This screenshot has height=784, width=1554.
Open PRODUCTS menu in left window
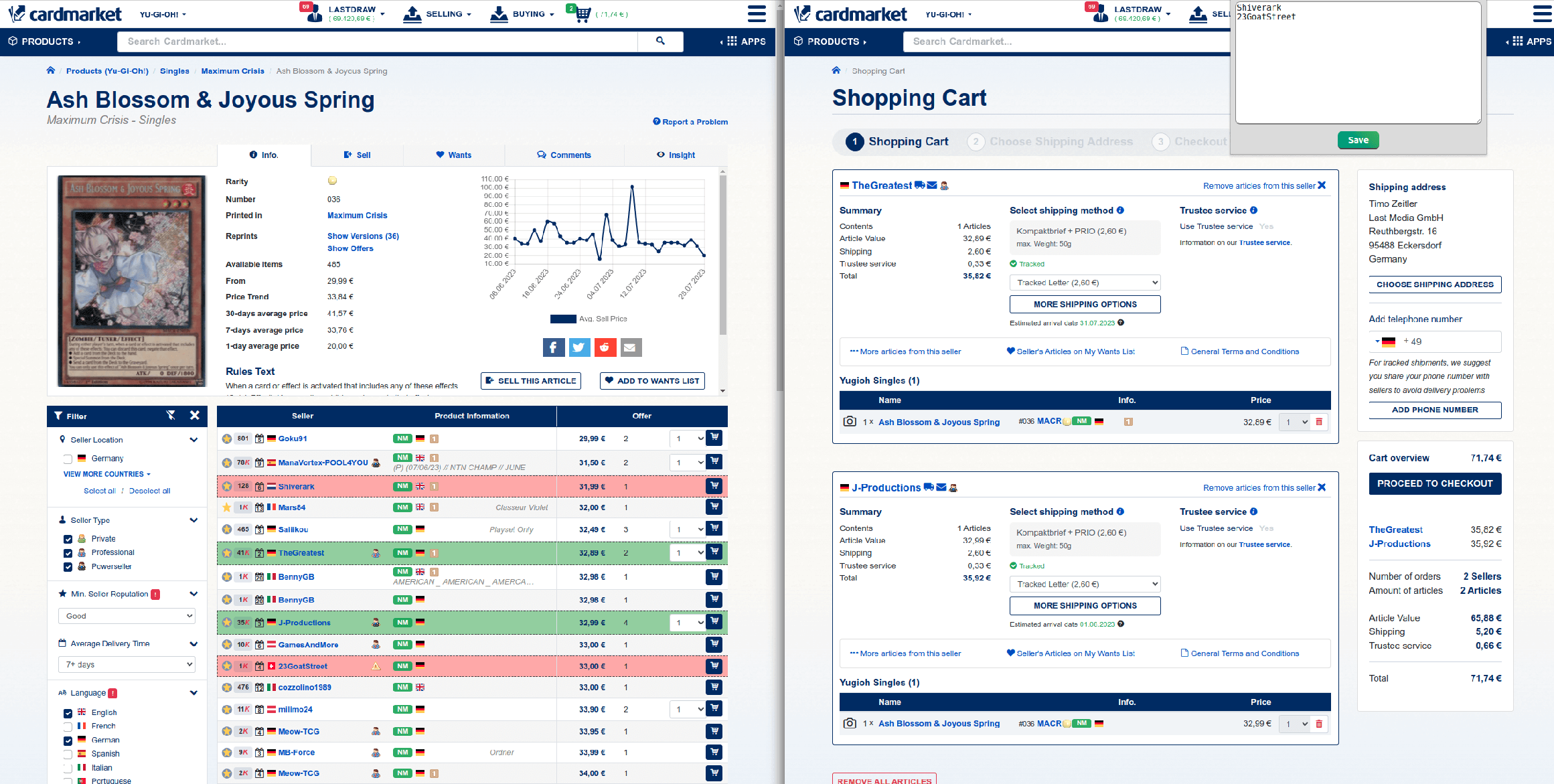pyautogui.click(x=44, y=42)
